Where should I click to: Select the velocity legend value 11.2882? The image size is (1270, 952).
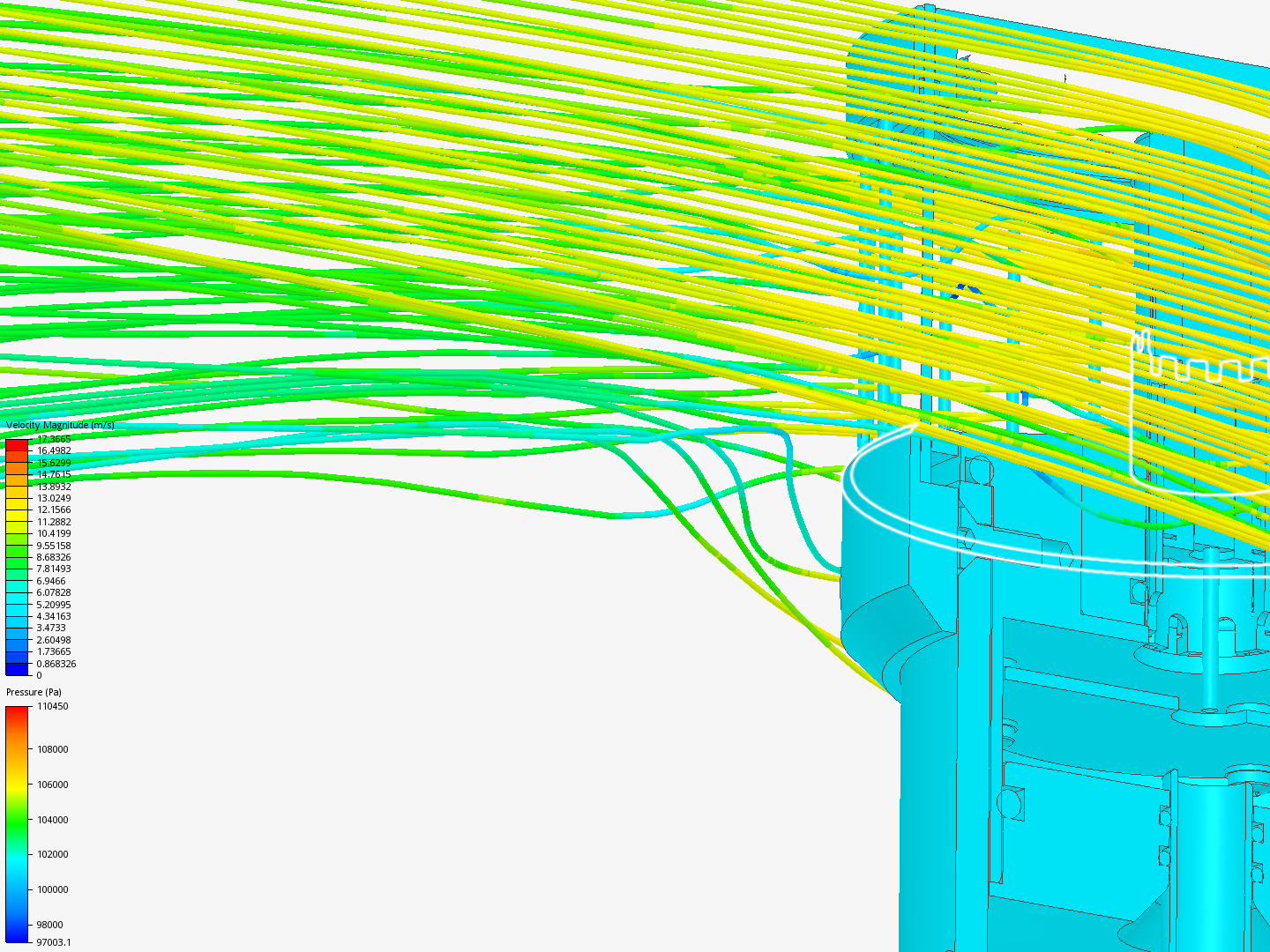[x=54, y=522]
